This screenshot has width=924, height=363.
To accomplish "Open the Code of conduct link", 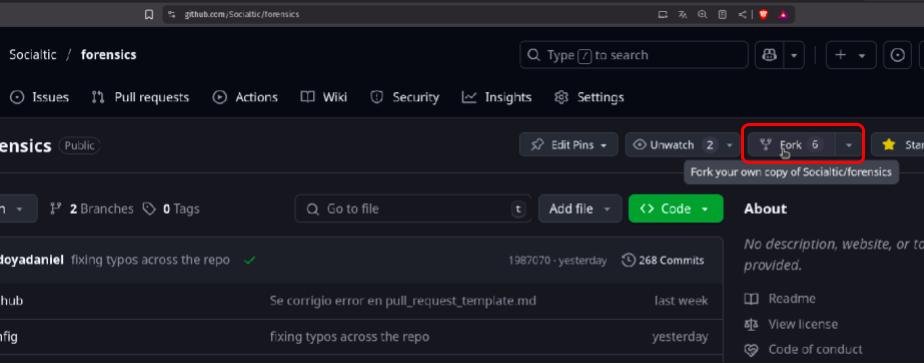I will pyautogui.click(x=803, y=350).
